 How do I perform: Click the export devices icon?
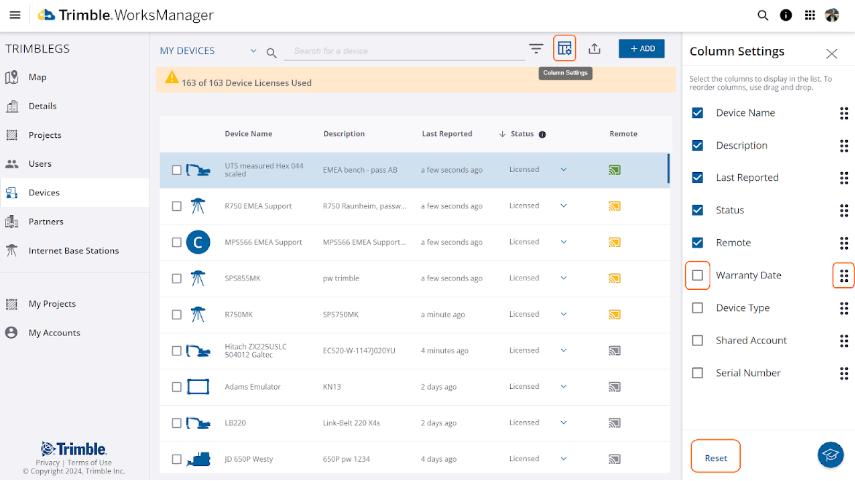click(595, 49)
